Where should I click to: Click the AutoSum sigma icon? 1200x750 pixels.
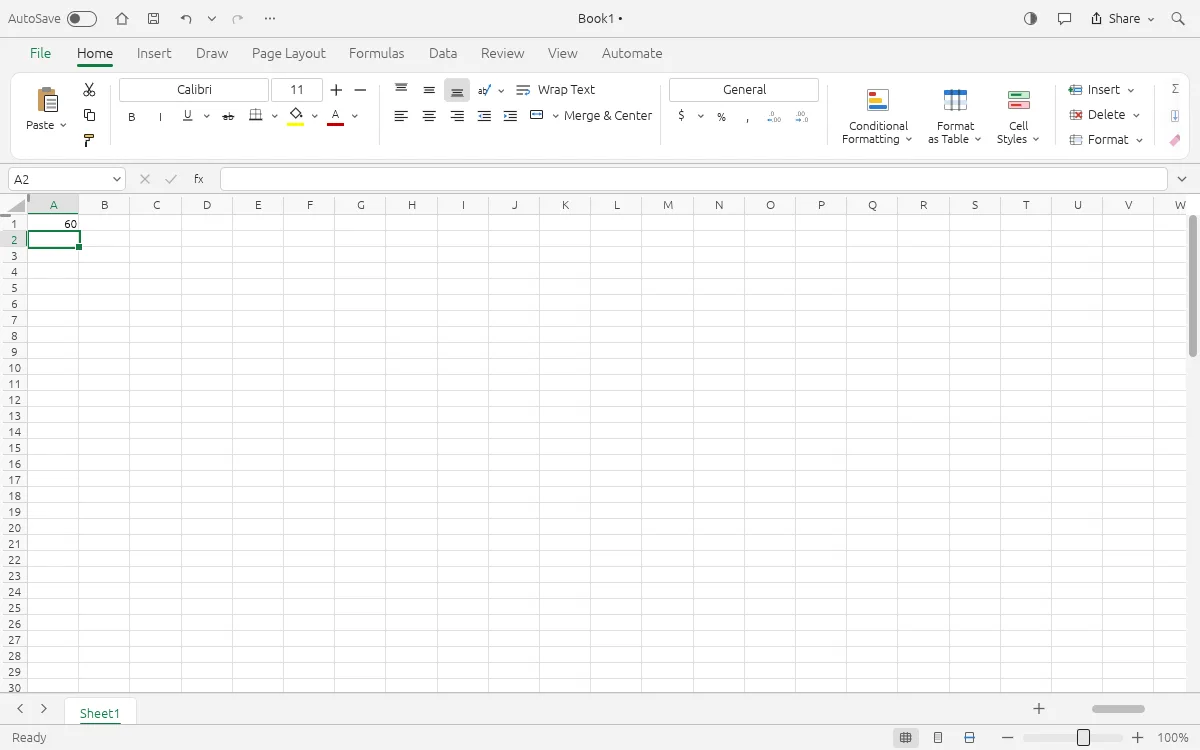tap(1175, 90)
